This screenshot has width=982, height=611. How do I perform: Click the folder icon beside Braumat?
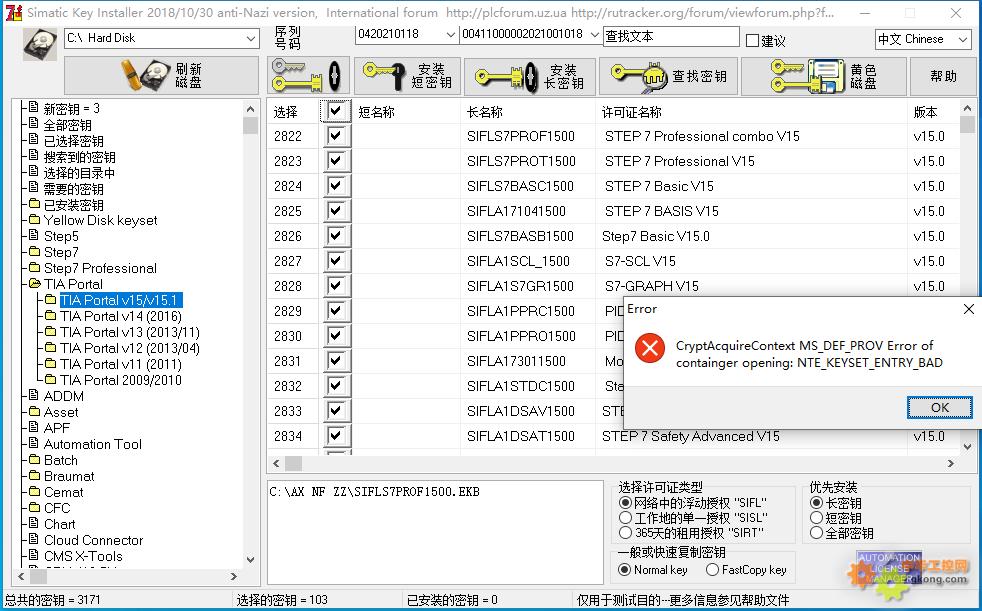click(x=34, y=476)
